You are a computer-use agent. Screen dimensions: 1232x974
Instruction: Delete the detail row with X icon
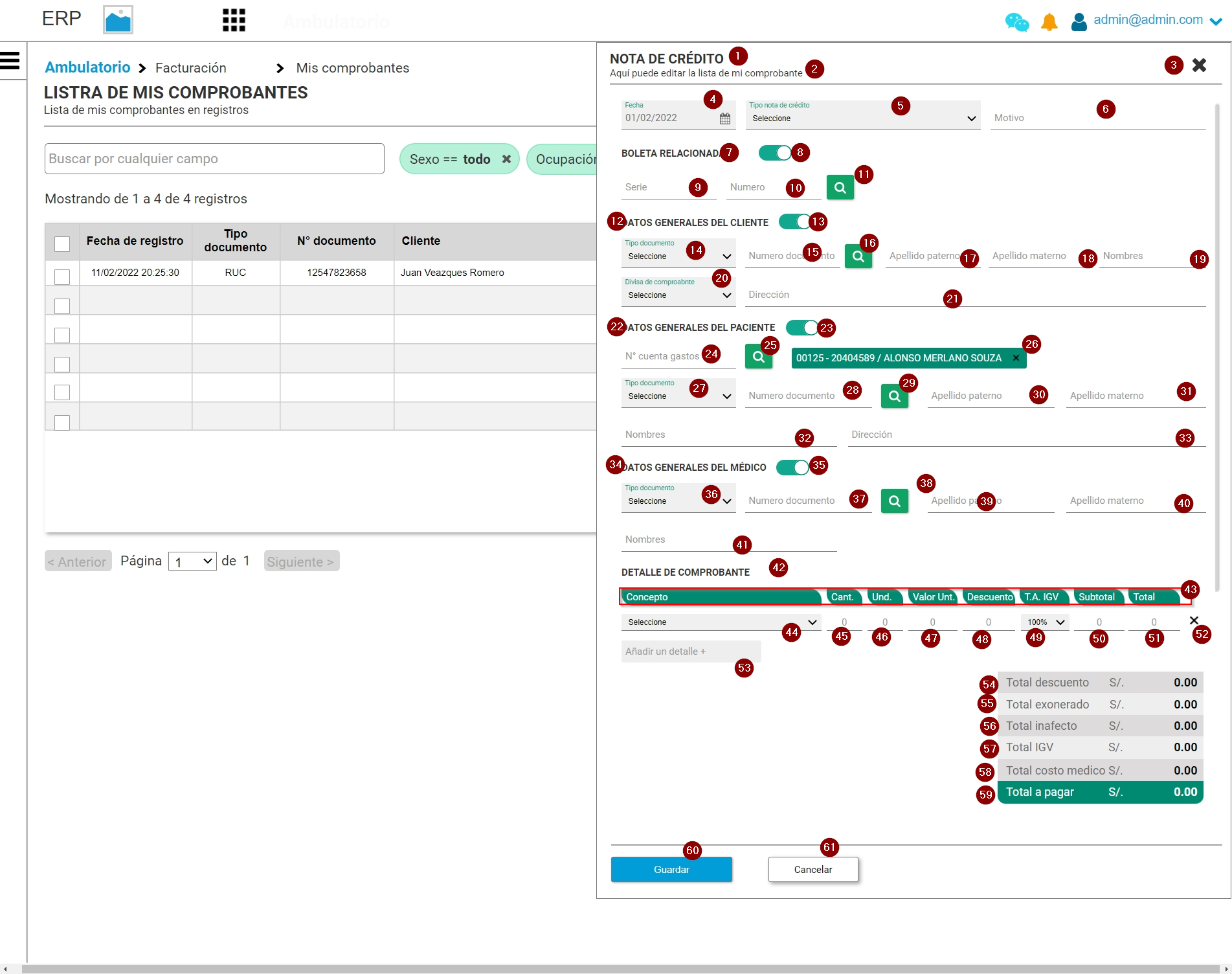click(1194, 620)
